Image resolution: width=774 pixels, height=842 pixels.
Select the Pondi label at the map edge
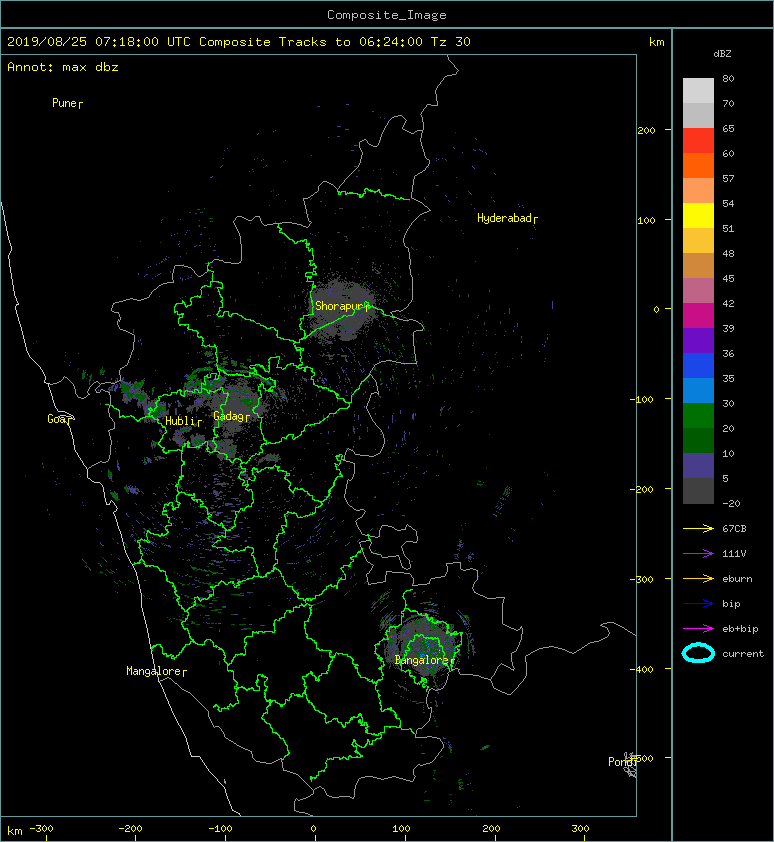pyautogui.click(x=621, y=762)
